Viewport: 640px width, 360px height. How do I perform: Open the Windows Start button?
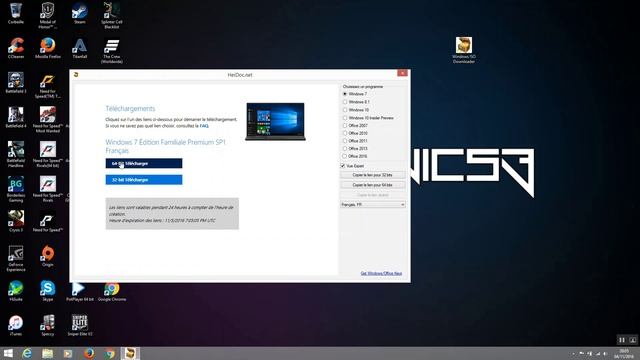tap(8, 353)
